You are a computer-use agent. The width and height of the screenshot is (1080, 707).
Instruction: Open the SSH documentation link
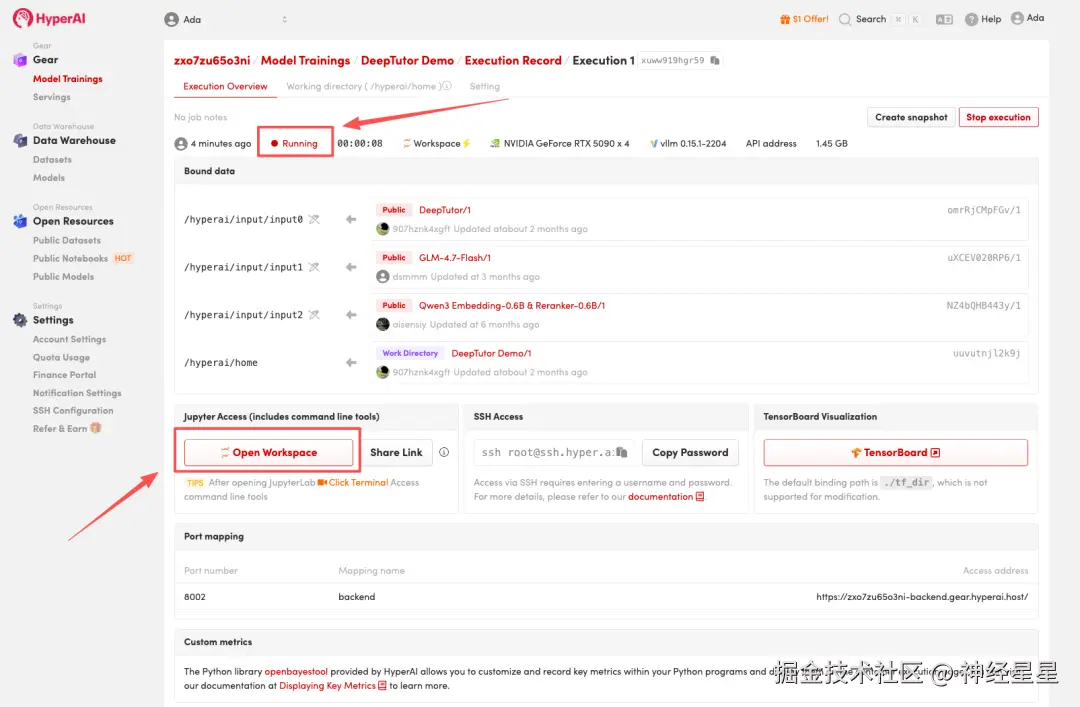pyautogui.click(x=665, y=496)
